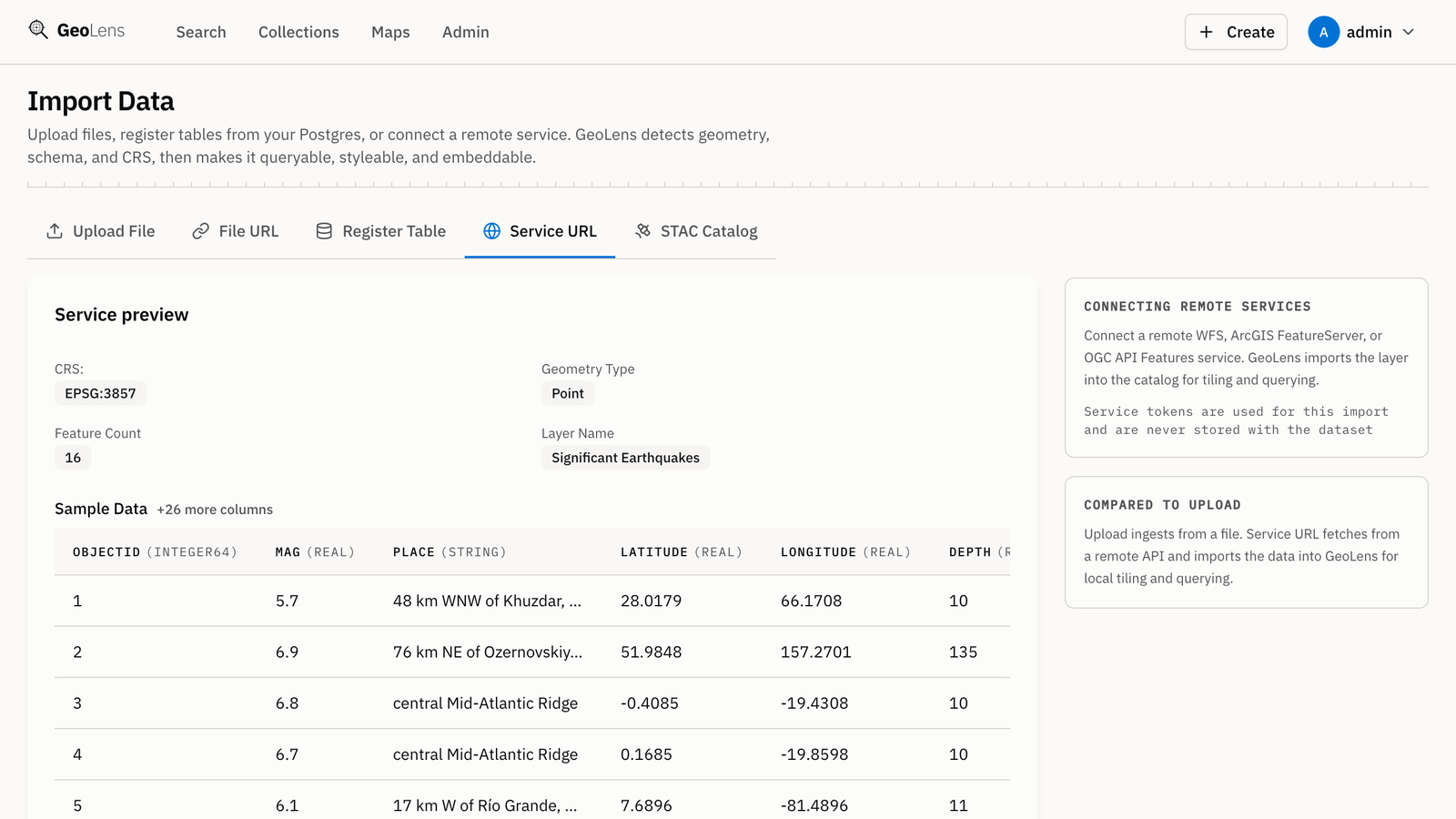
Task: Click the Create button
Action: pyautogui.click(x=1236, y=32)
